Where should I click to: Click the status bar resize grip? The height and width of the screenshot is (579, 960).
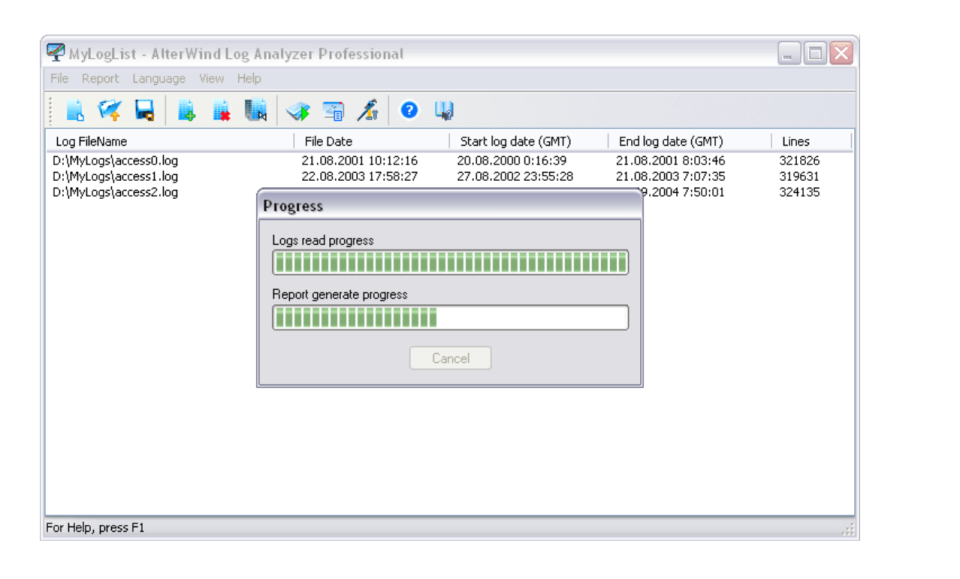click(x=848, y=529)
